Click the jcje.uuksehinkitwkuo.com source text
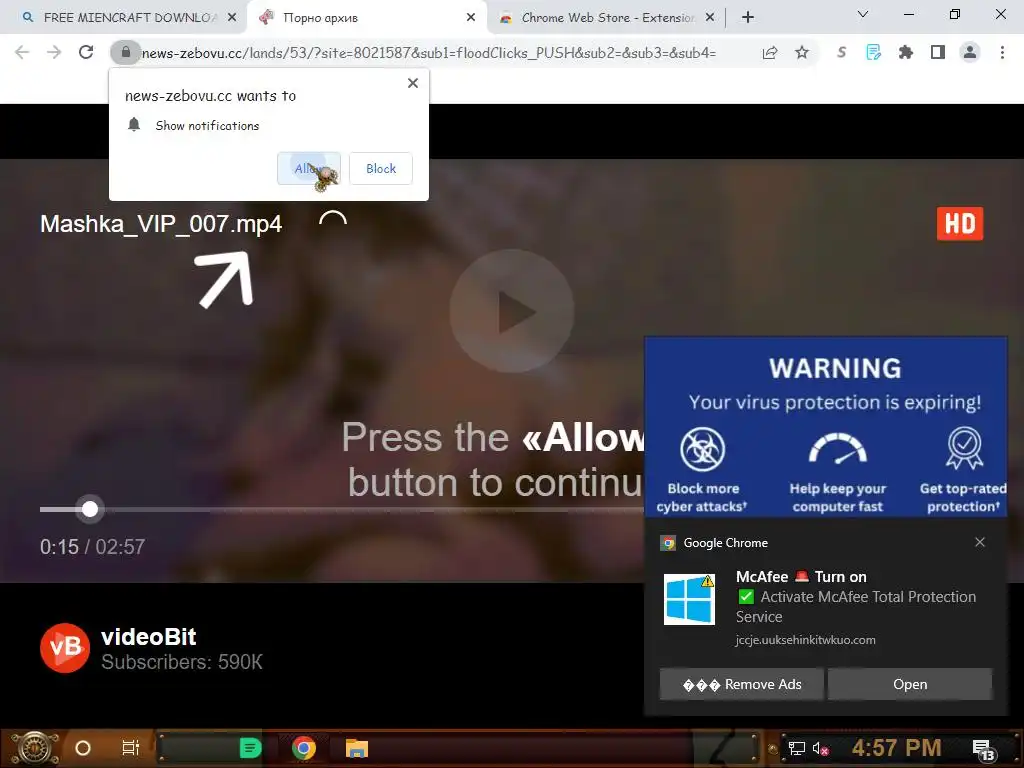This screenshot has width=1024, height=768. 805,640
